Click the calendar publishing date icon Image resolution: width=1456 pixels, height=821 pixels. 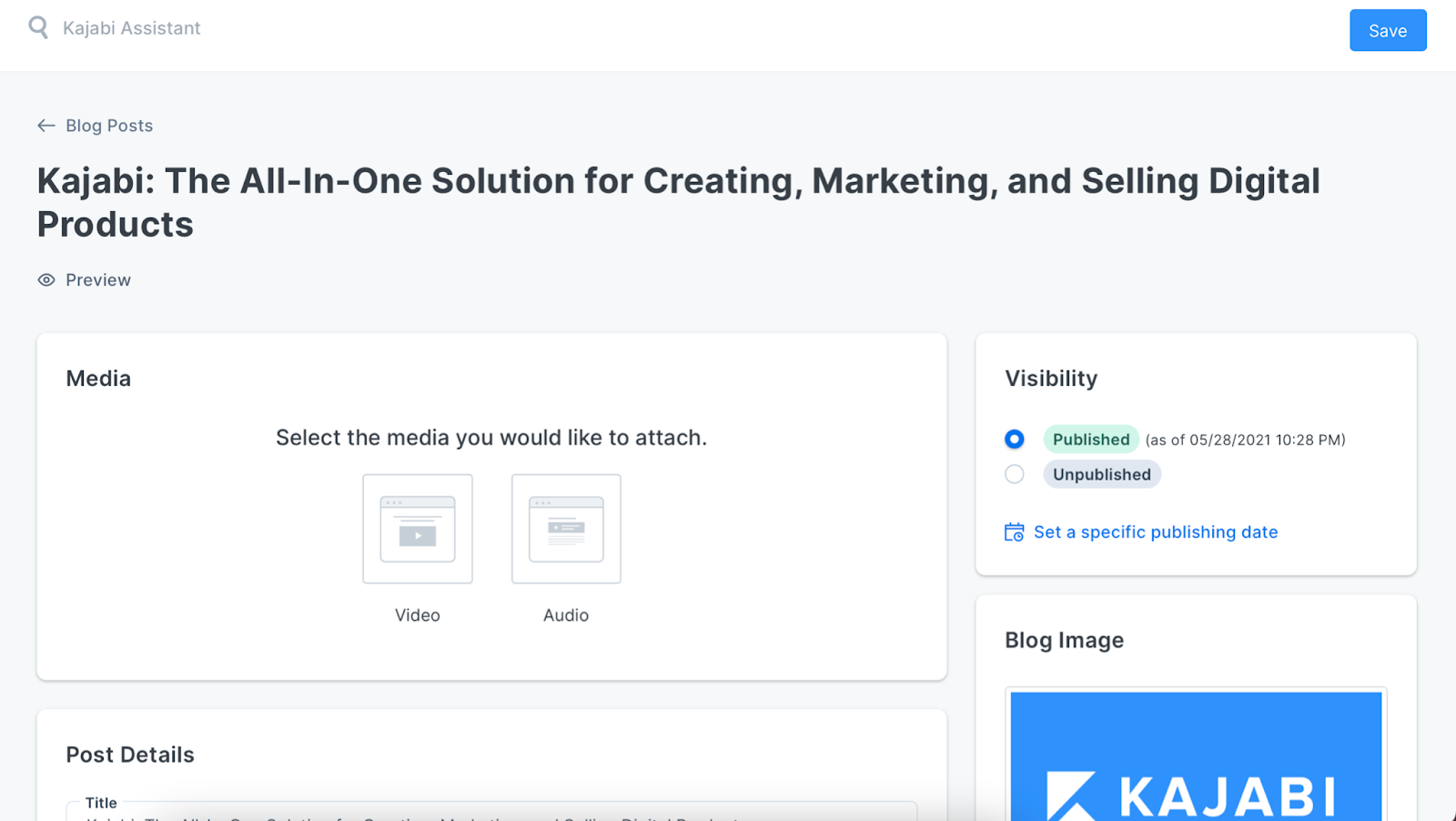coord(1014,532)
